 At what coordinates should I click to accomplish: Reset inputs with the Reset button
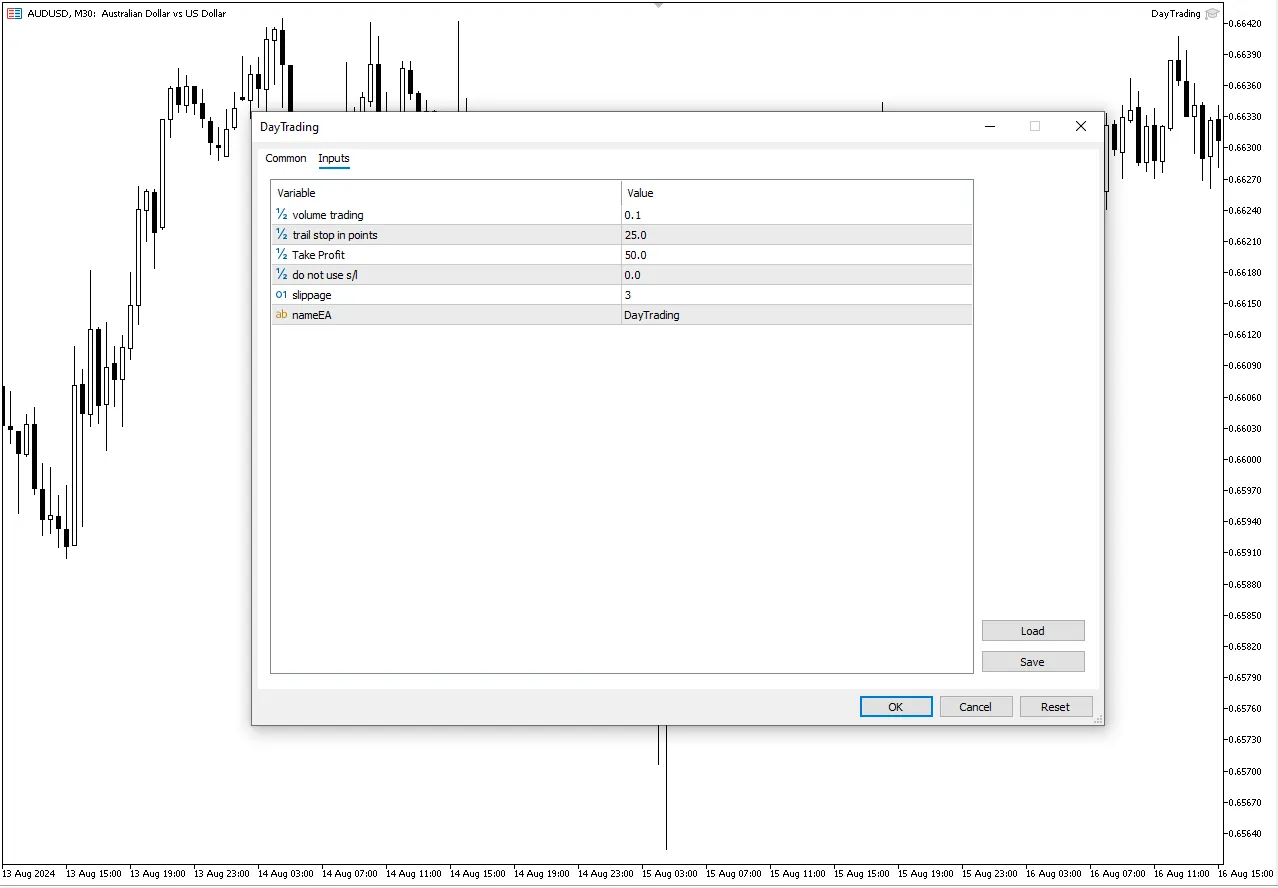pyautogui.click(x=1055, y=707)
